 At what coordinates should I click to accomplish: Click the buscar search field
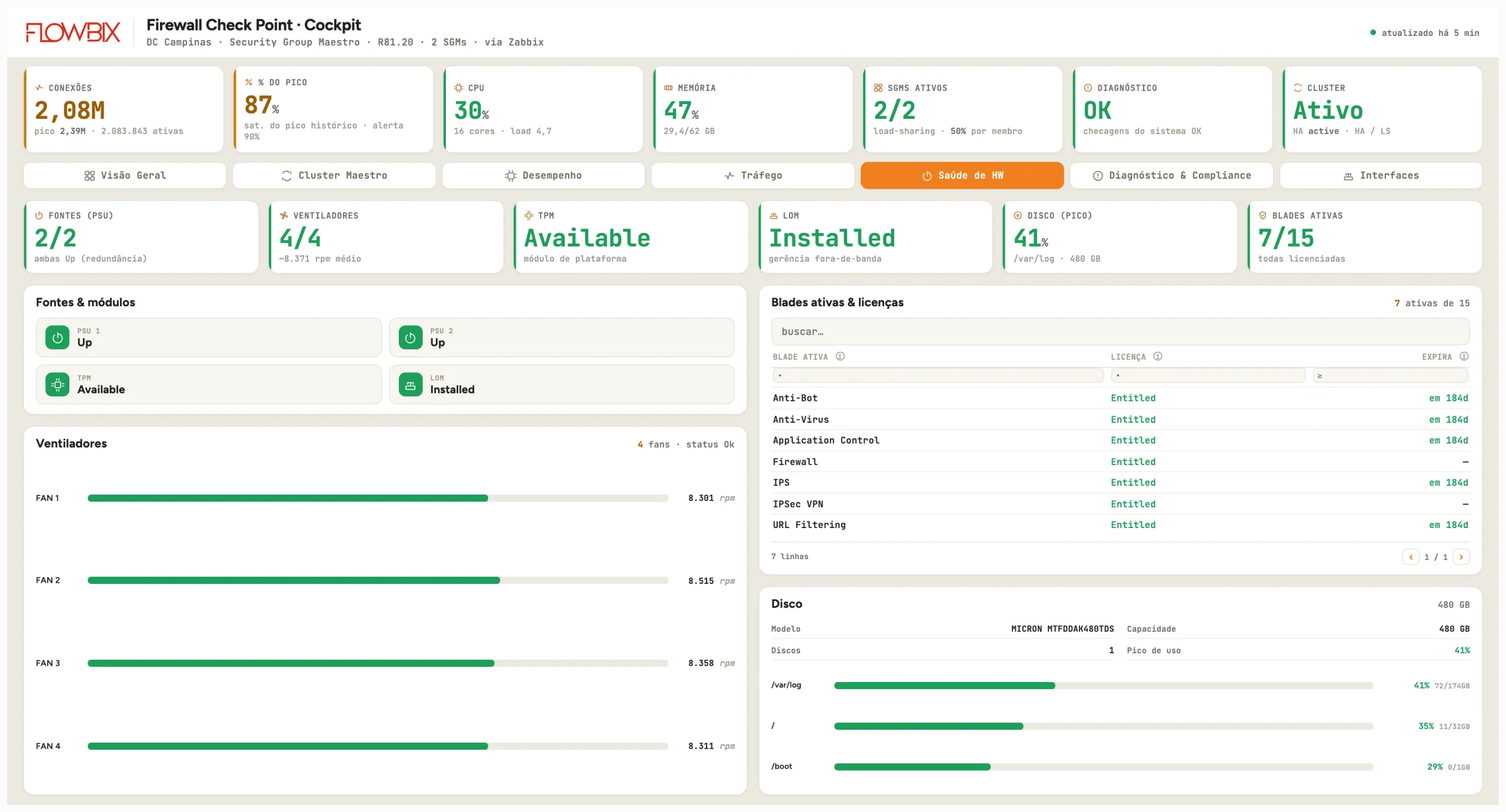1120,332
